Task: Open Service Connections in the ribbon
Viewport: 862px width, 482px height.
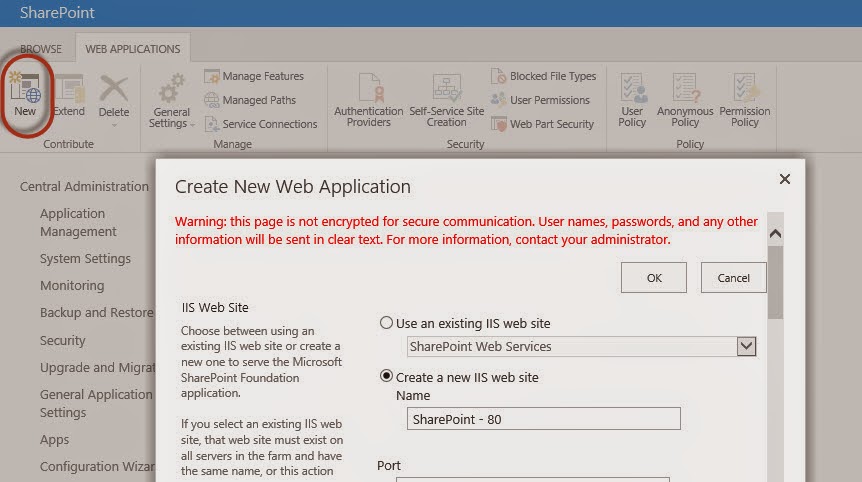Action: 261,124
